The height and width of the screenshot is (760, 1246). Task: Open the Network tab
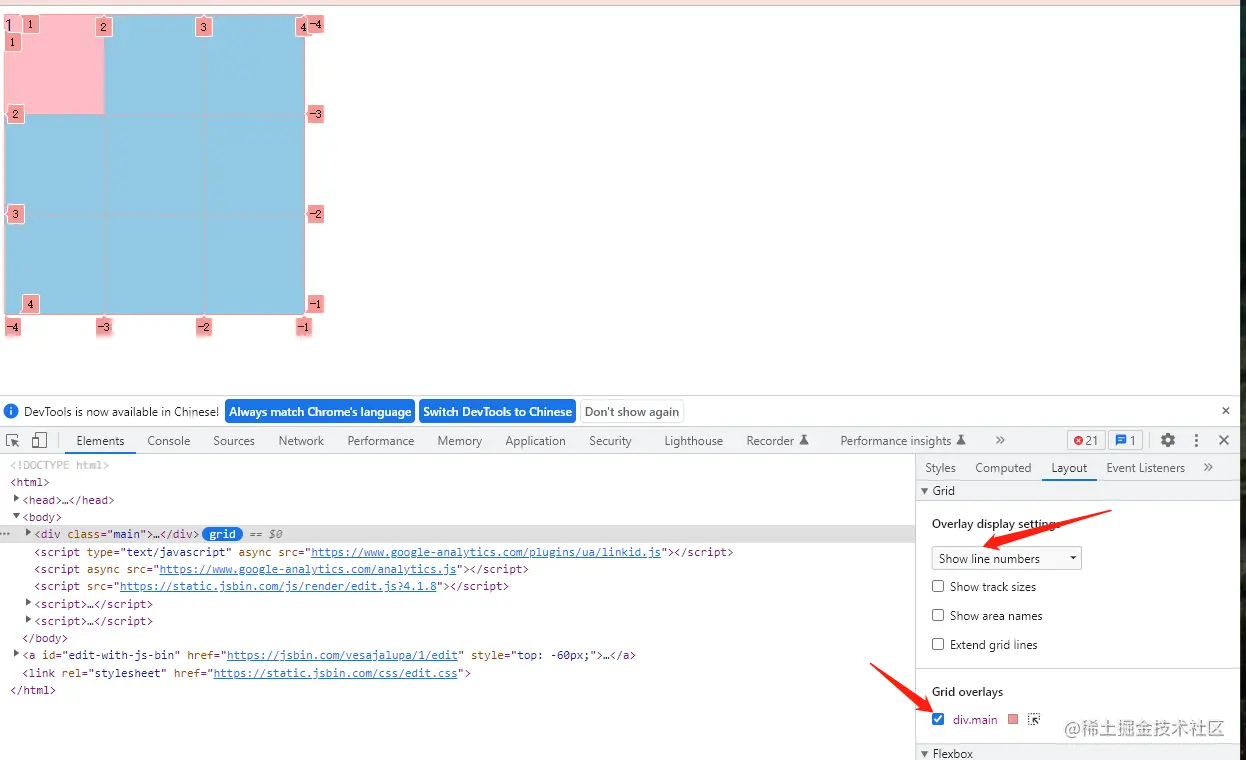pos(301,441)
